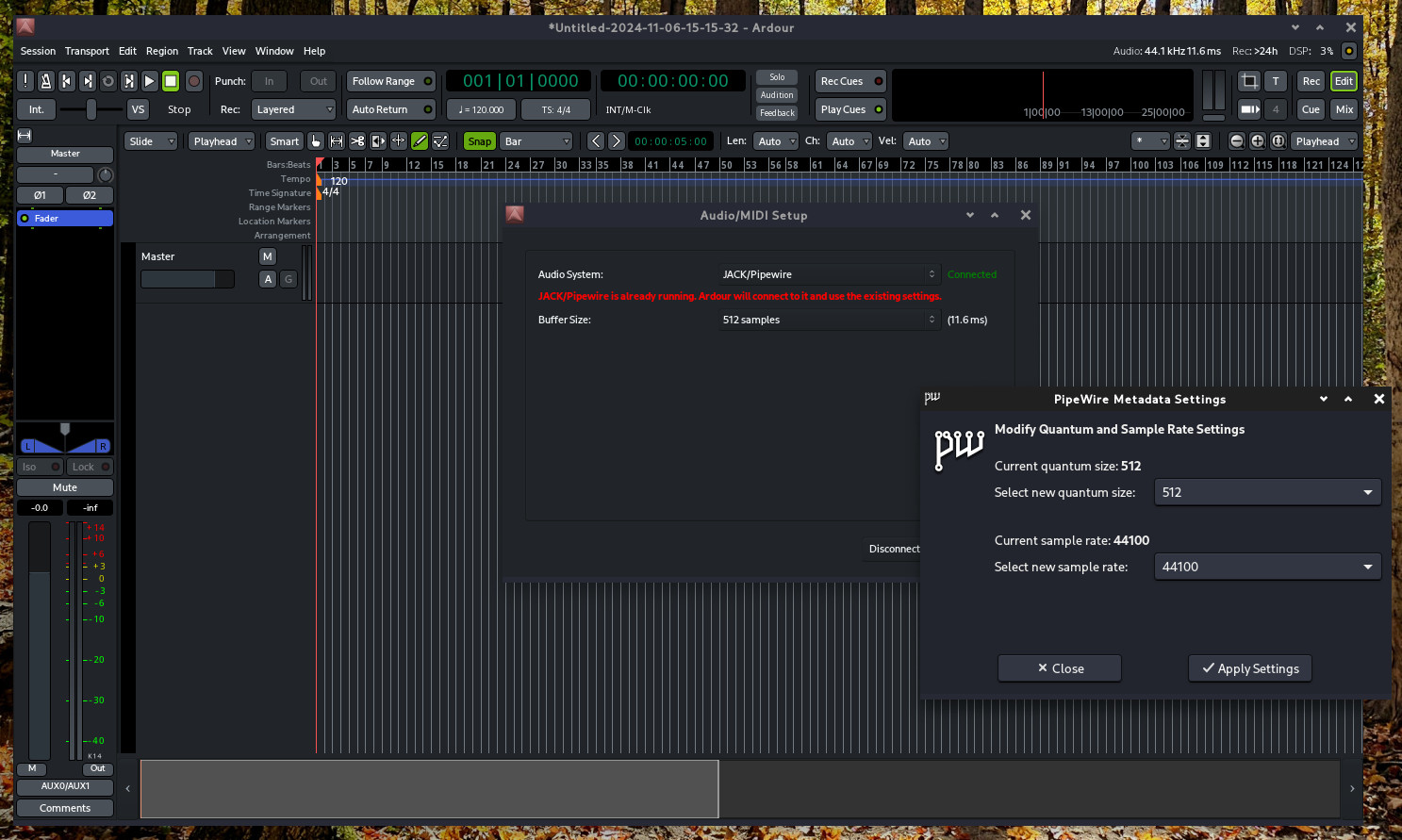1402x840 pixels.
Task: Click Apply Settings in PipeWire dialog
Action: pos(1250,668)
